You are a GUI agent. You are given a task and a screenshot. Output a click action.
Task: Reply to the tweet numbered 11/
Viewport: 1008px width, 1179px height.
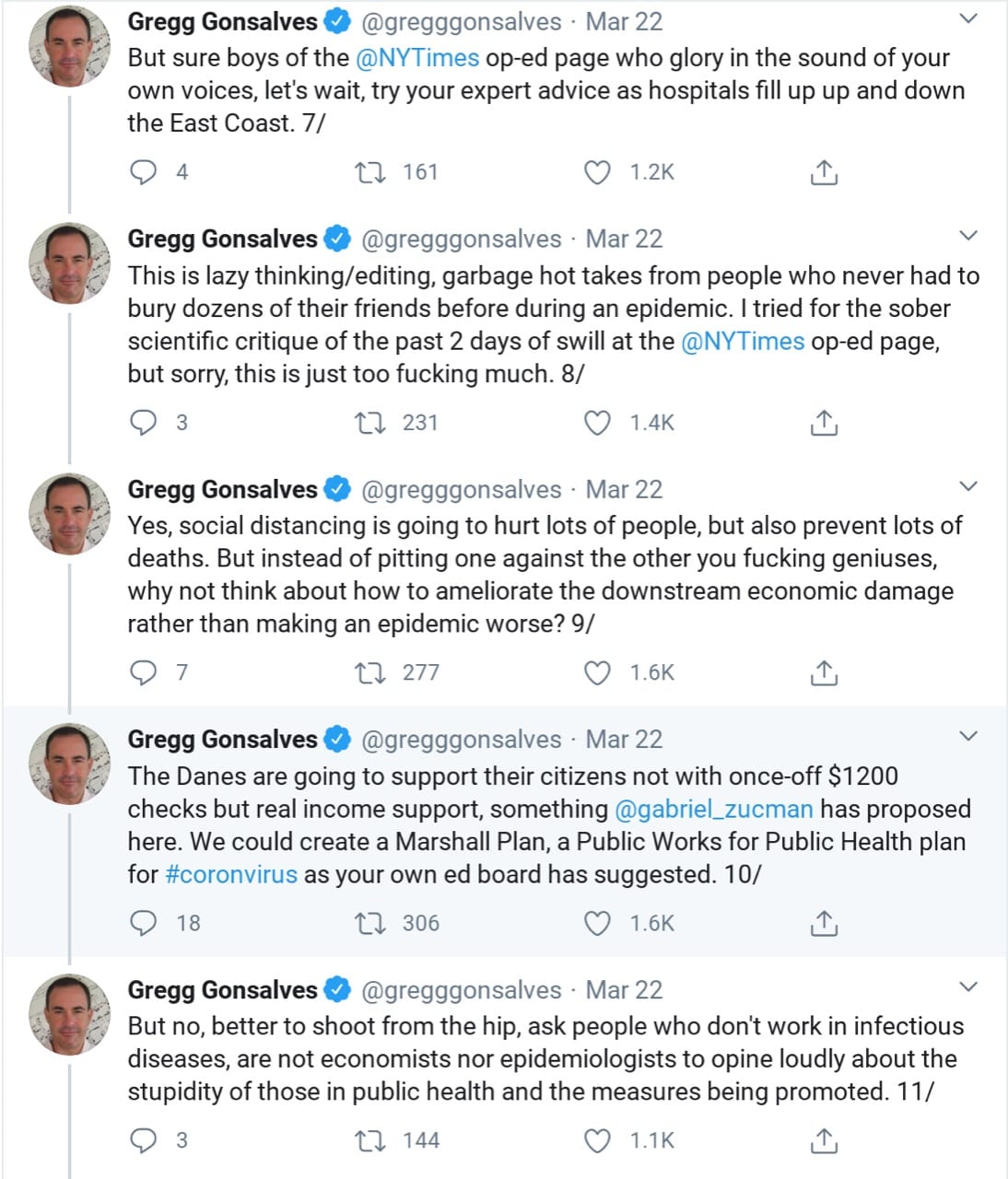pos(144,1141)
